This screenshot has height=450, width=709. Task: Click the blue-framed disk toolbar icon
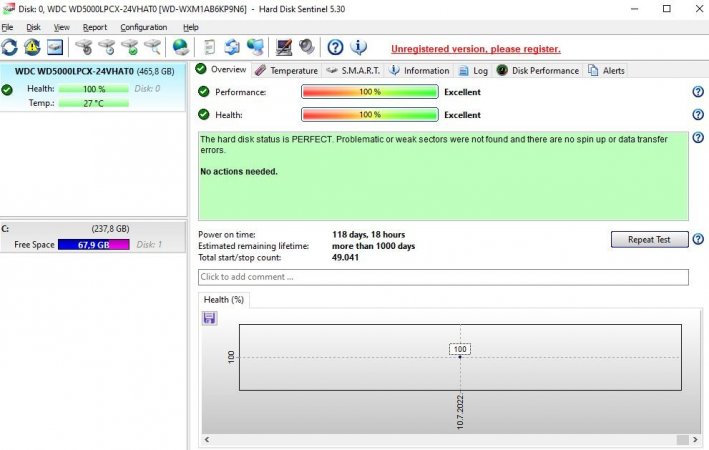tap(55, 47)
